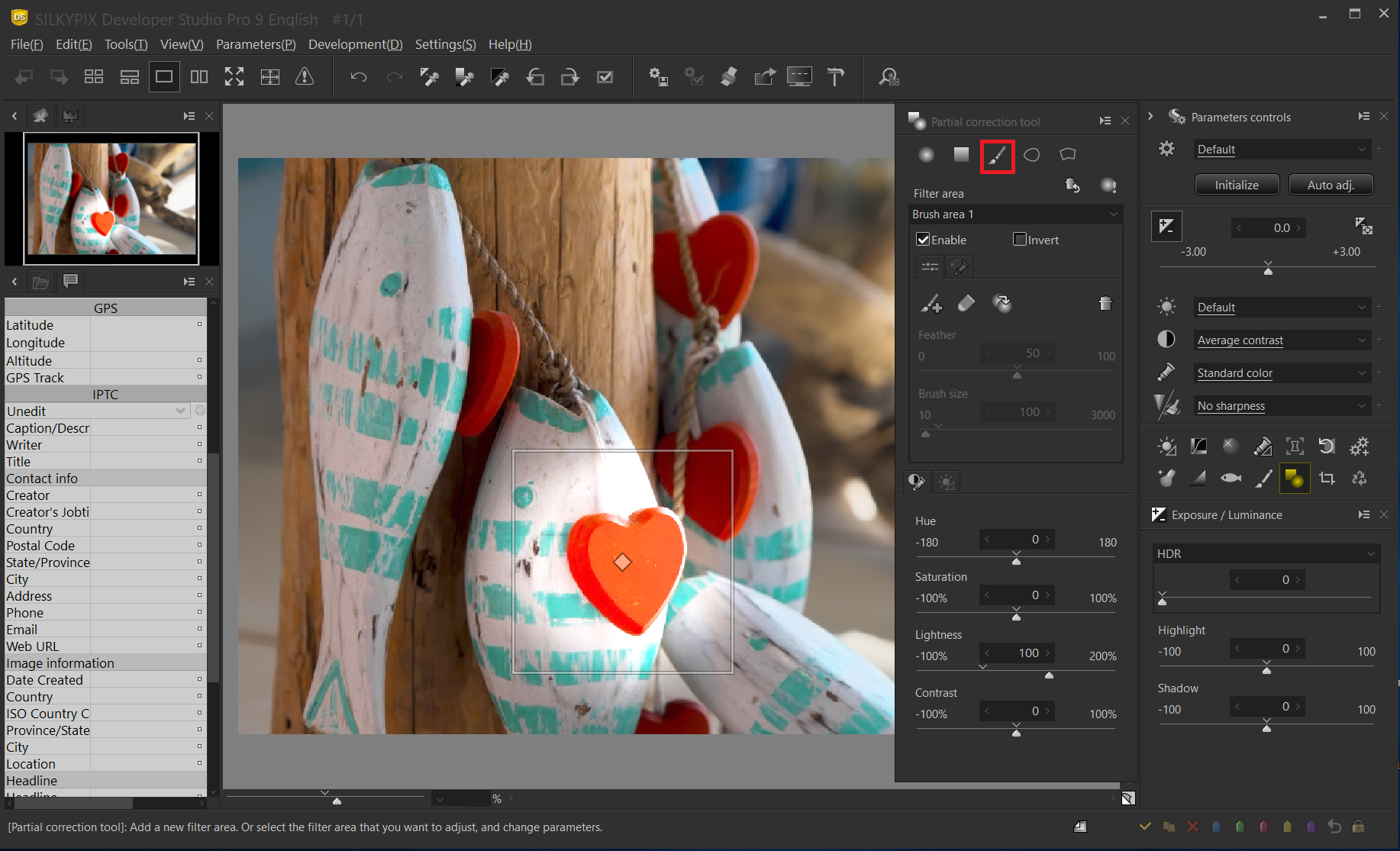This screenshot has height=851, width=1400.
Task: Click the rotate right toolbar icon
Action: pos(570,77)
